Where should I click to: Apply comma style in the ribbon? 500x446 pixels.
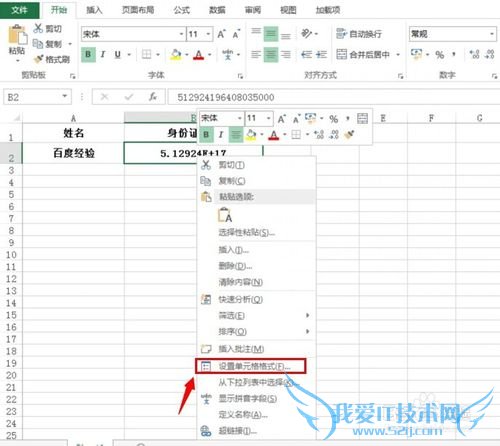(454, 53)
